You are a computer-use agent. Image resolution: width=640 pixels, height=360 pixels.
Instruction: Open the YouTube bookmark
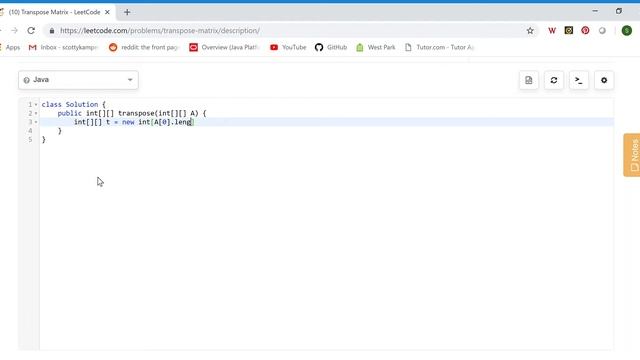[x=288, y=47]
